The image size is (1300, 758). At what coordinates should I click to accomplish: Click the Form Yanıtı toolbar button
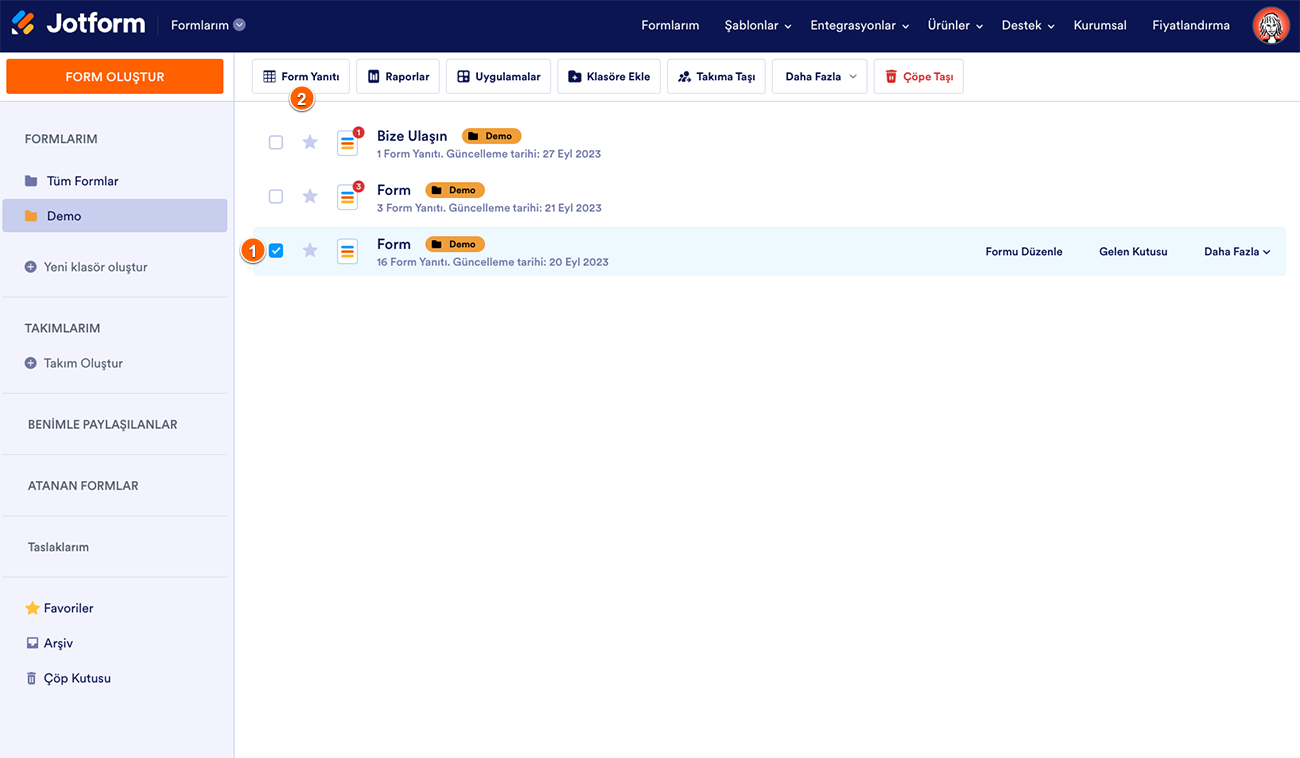tap(301, 77)
